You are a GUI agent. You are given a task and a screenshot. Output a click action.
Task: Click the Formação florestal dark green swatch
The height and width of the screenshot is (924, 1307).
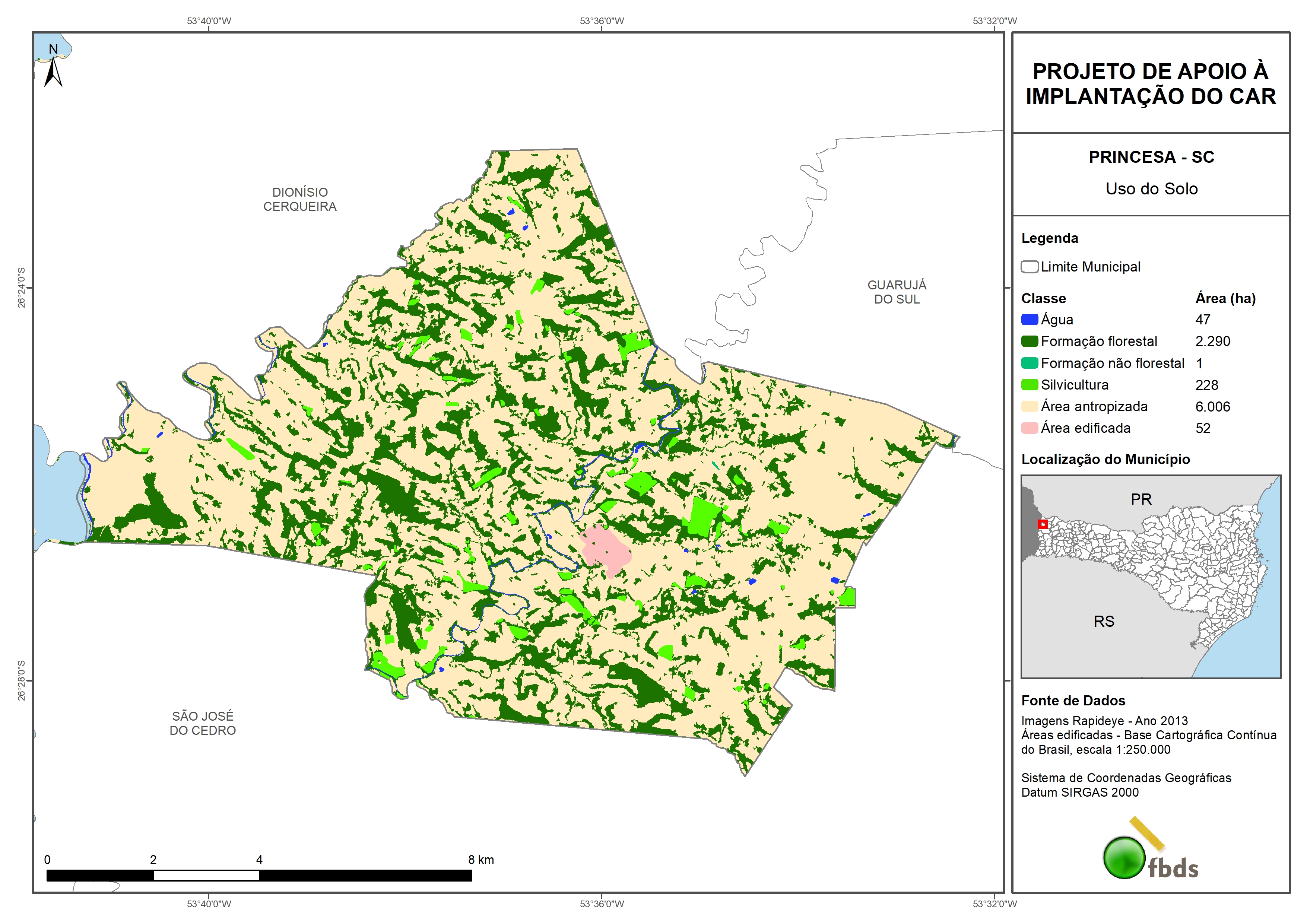[1029, 342]
